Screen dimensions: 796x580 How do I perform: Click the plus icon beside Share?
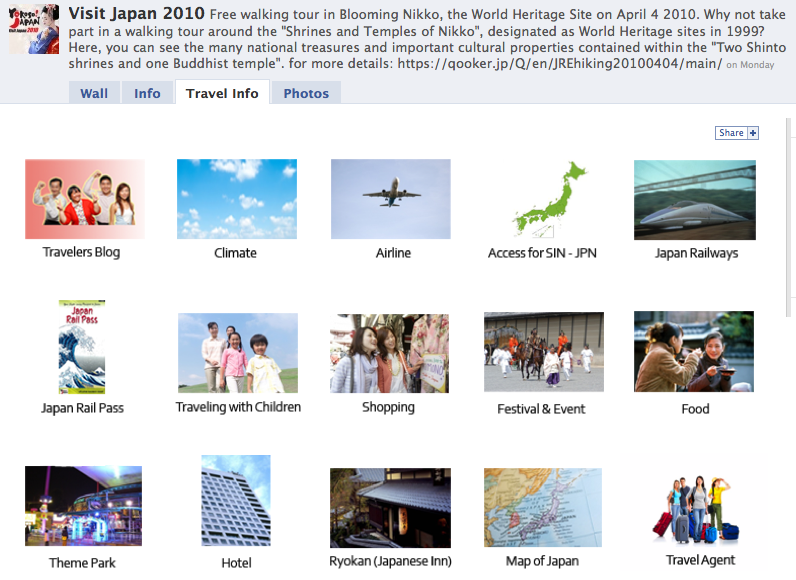pyautogui.click(x=753, y=133)
